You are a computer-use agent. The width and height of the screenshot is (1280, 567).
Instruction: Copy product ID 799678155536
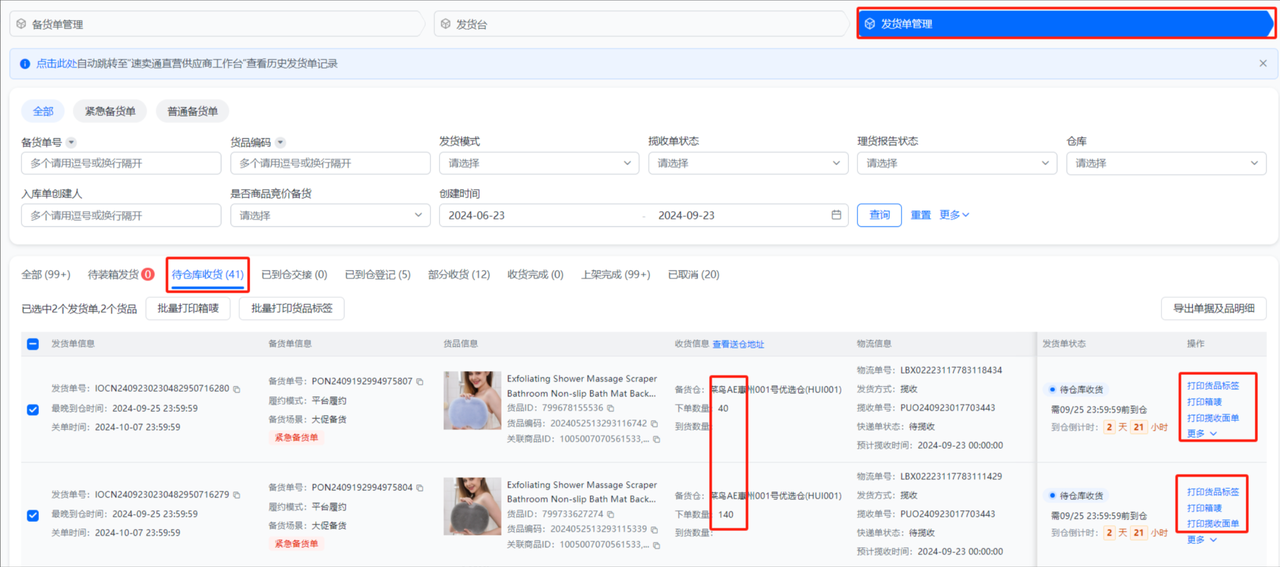tap(611, 408)
